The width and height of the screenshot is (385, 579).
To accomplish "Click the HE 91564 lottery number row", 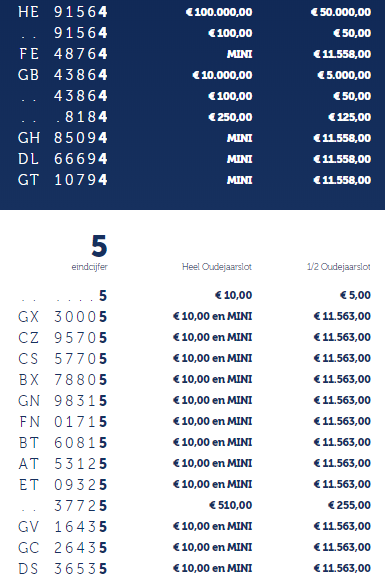I will (x=194, y=12).
